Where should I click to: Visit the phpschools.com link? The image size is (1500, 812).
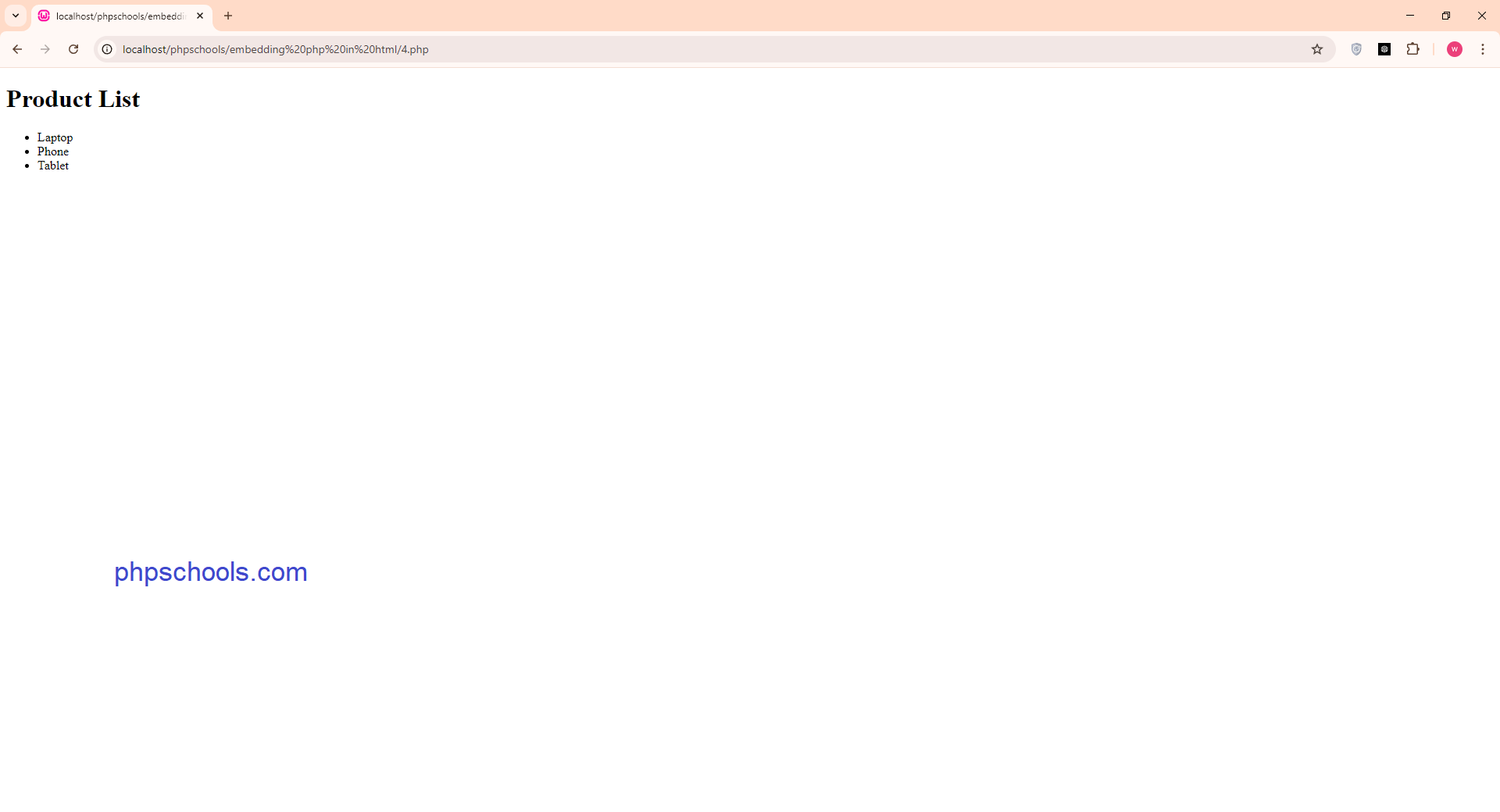210,572
